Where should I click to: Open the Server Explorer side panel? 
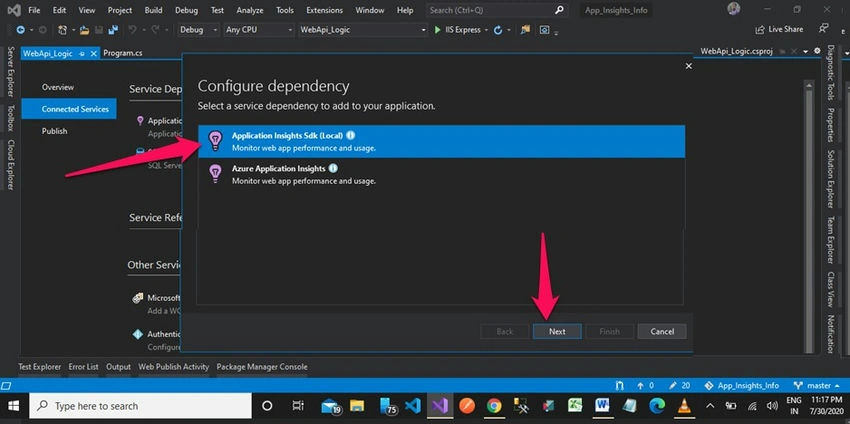[x=11, y=73]
